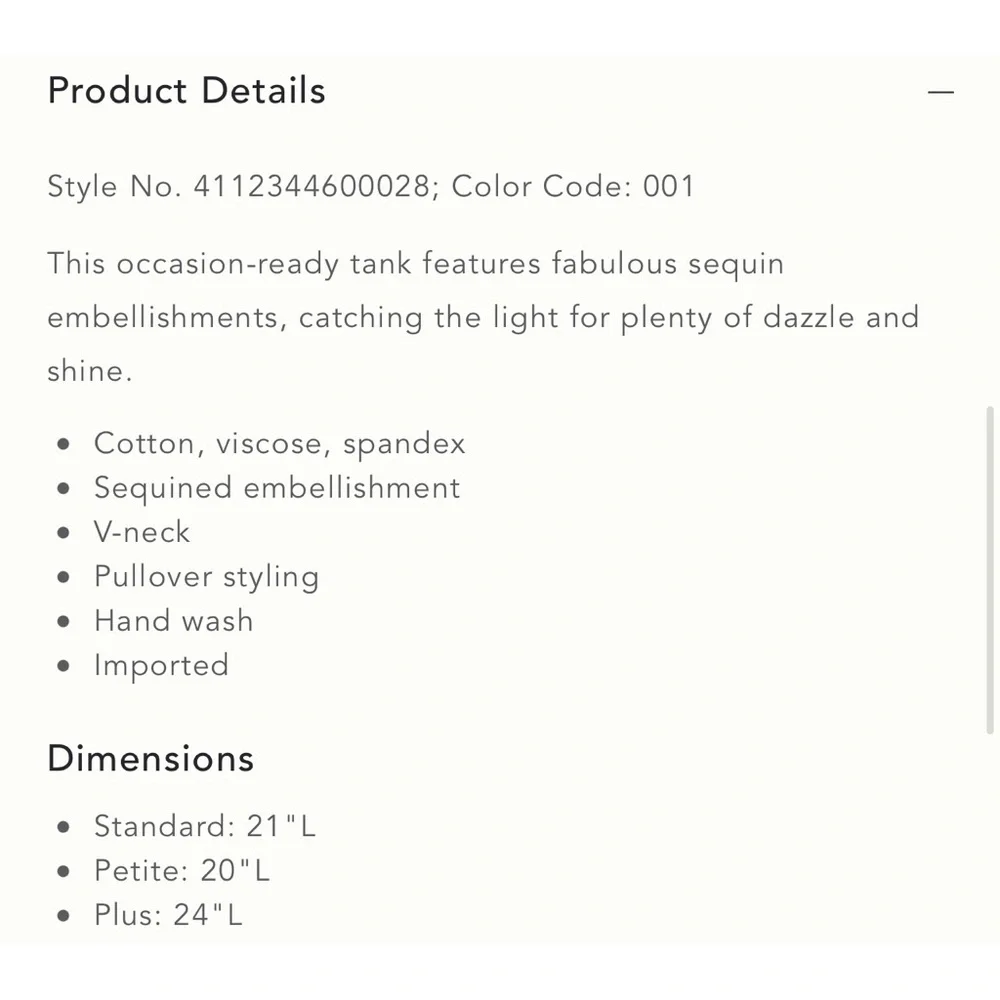Click the 'Hand wash' care item
This screenshot has width=1000, height=1000.
(x=173, y=621)
